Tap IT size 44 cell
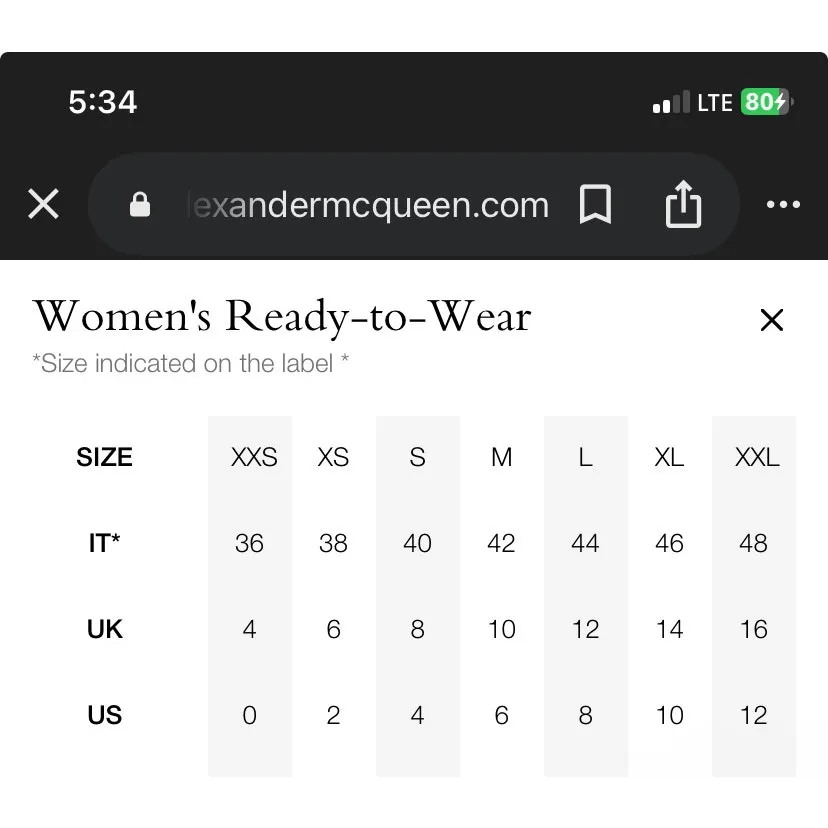The width and height of the screenshot is (828, 828). tap(585, 544)
